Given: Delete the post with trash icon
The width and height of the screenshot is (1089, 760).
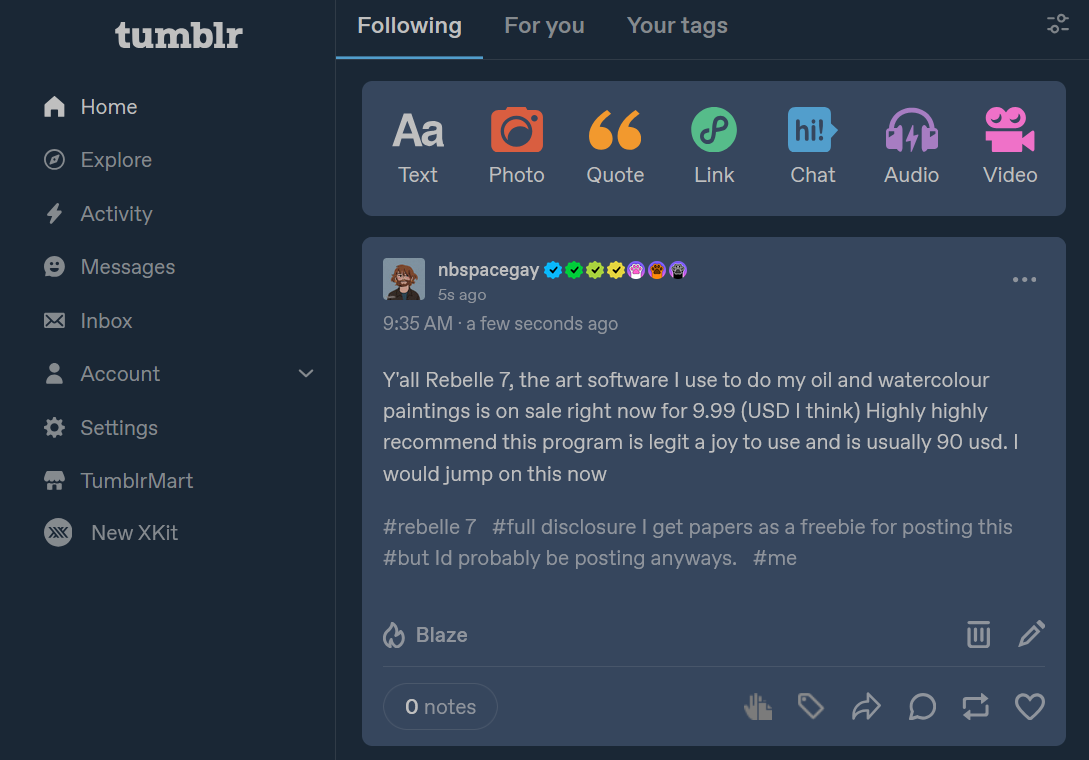Looking at the screenshot, I should 978,634.
